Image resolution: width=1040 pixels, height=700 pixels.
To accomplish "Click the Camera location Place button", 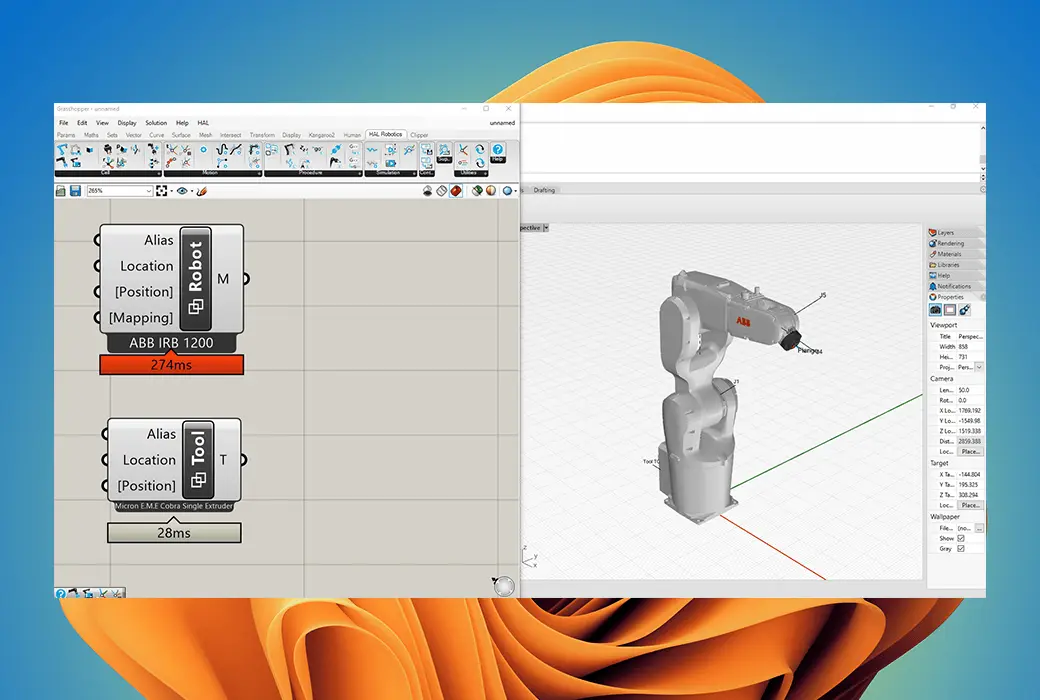I will point(970,452).
